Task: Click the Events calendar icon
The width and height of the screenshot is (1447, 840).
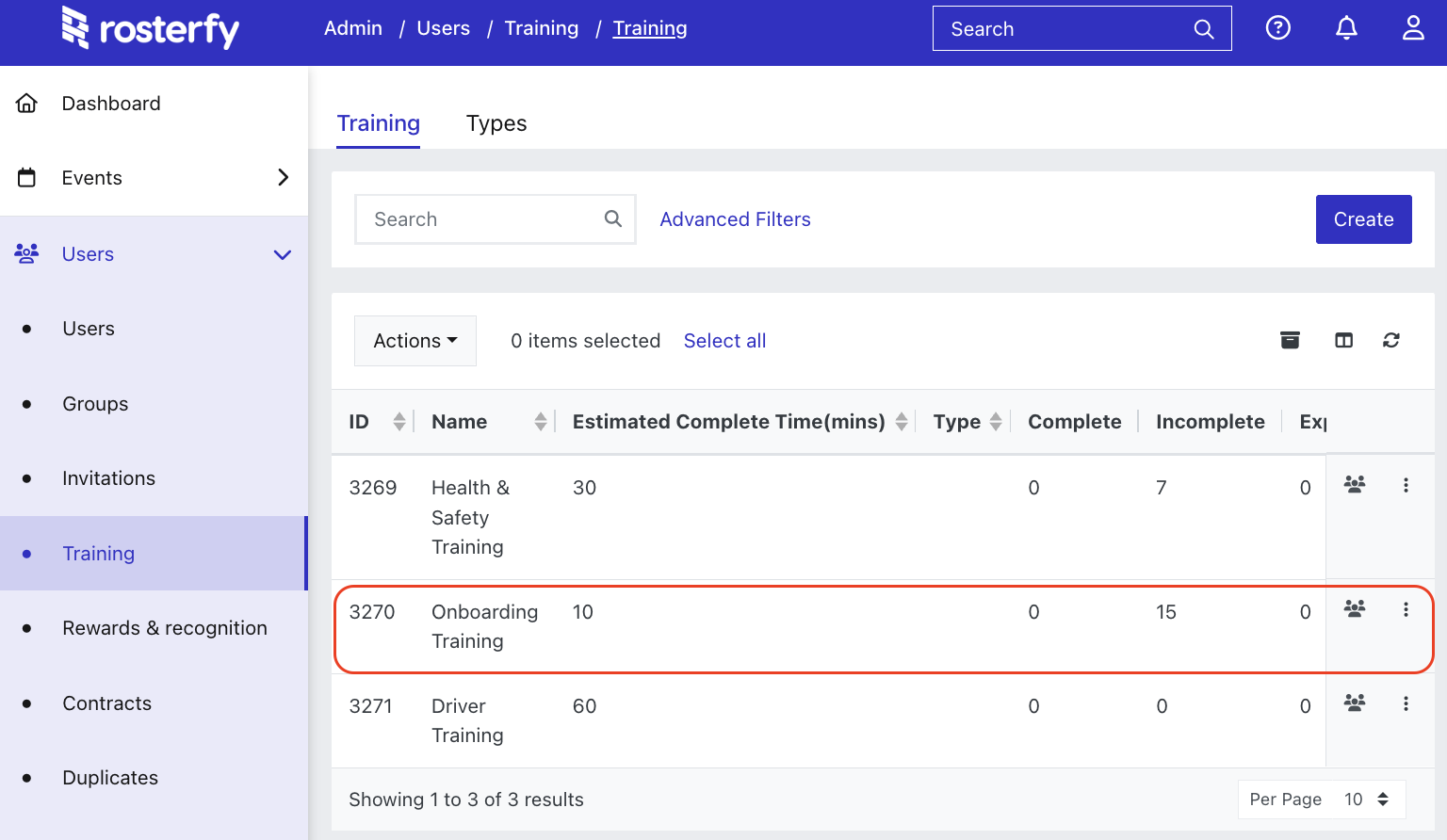Action: click(27, 177)
